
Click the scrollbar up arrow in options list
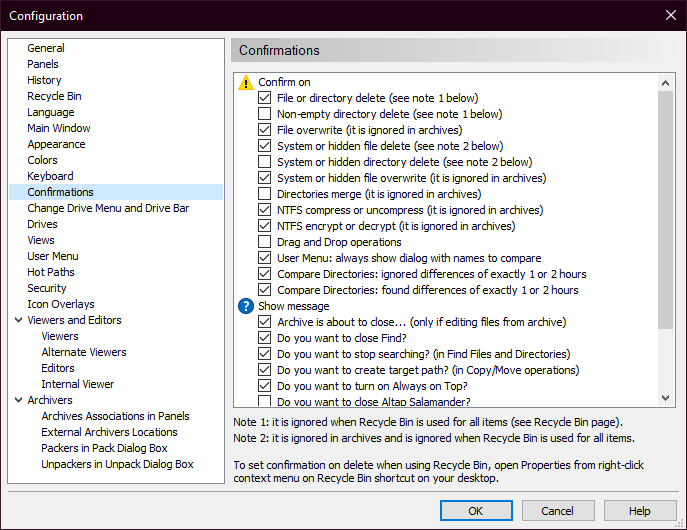pyautogui.click(x=667, y=81)
